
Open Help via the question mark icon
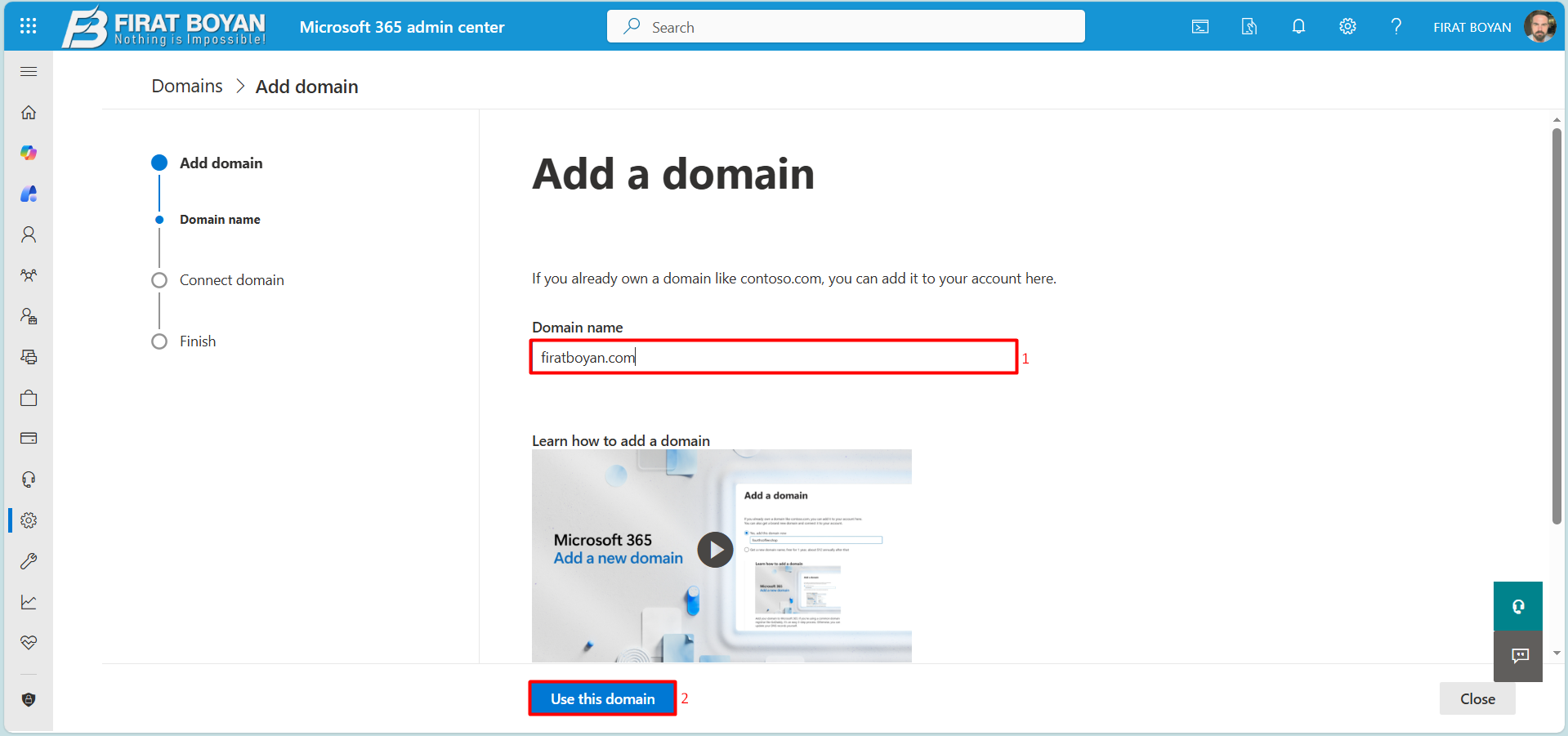[x=1396, y=26]
